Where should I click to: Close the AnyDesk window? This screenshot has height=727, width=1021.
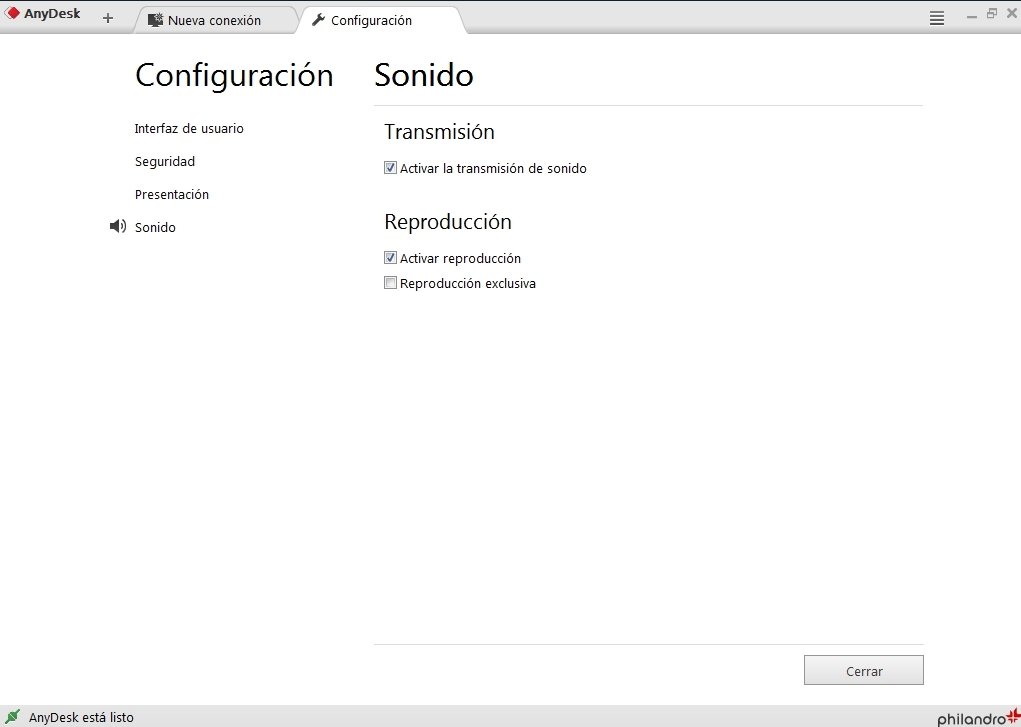(1012, 13)
